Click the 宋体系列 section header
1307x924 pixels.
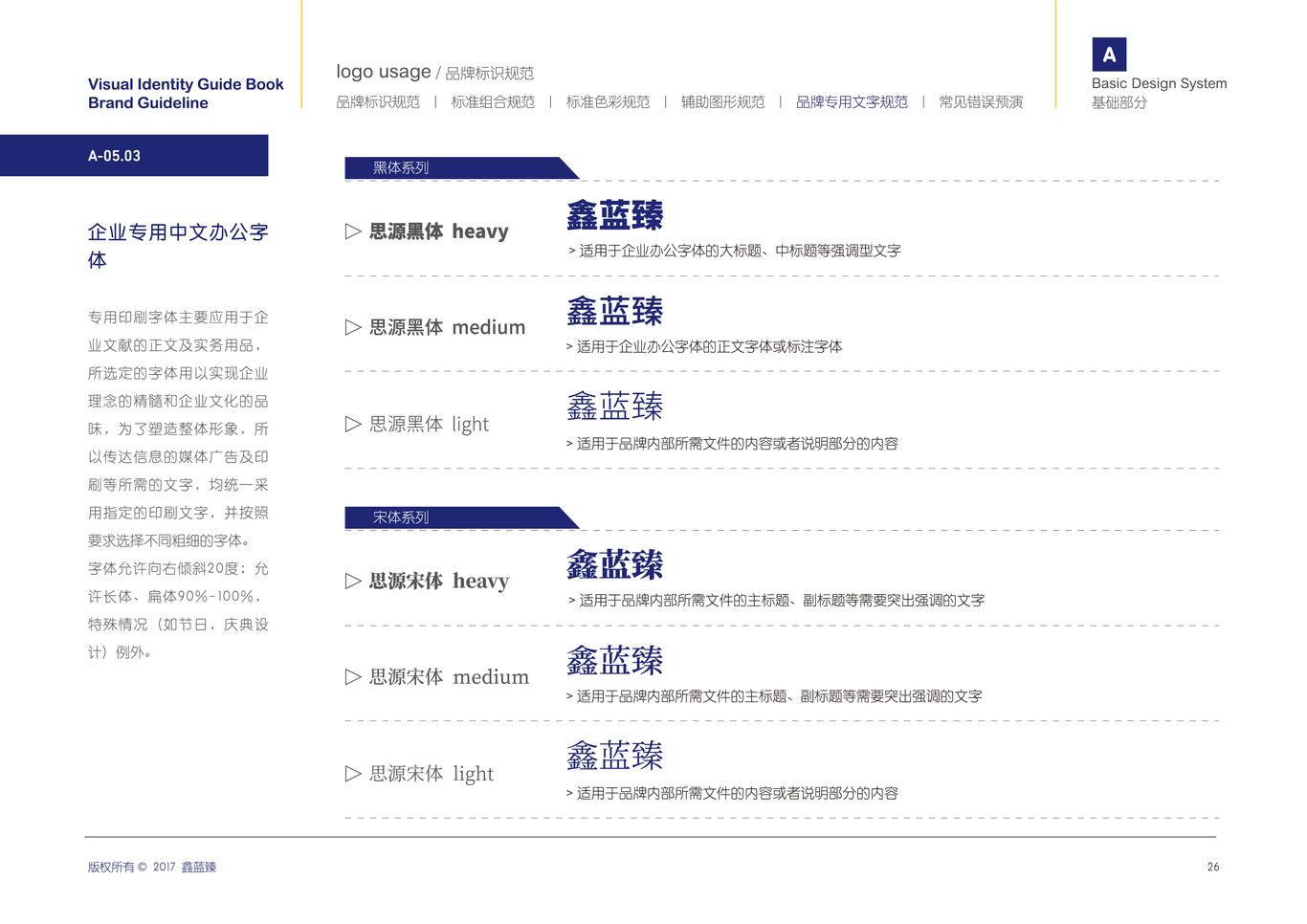point(461,517)
